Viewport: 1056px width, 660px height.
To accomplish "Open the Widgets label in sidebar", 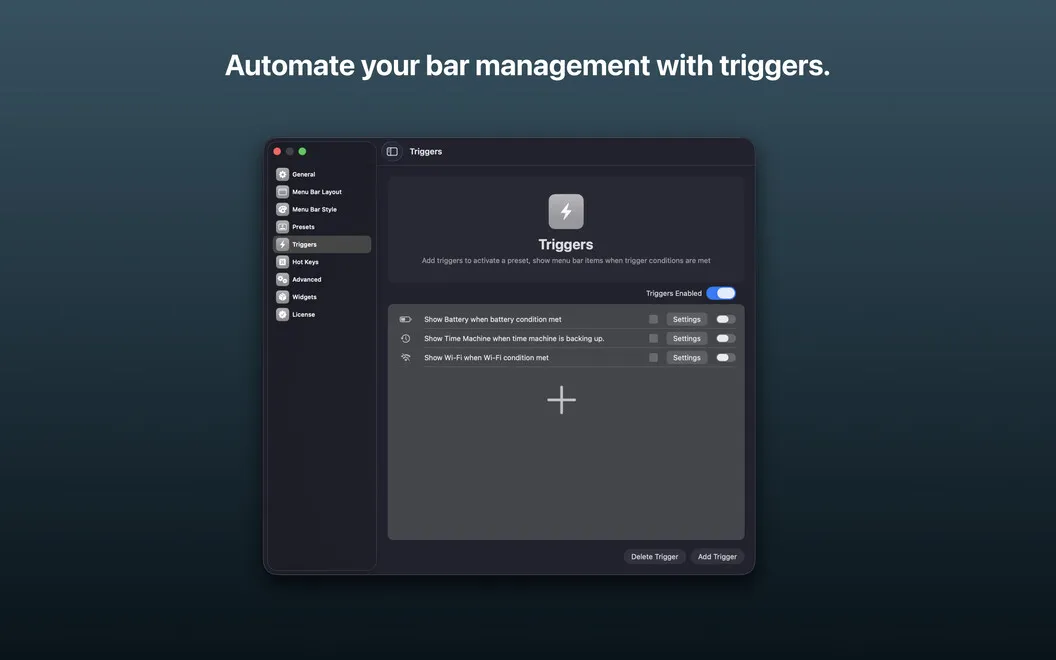I will pyautogui.click(x=304, y=297).
